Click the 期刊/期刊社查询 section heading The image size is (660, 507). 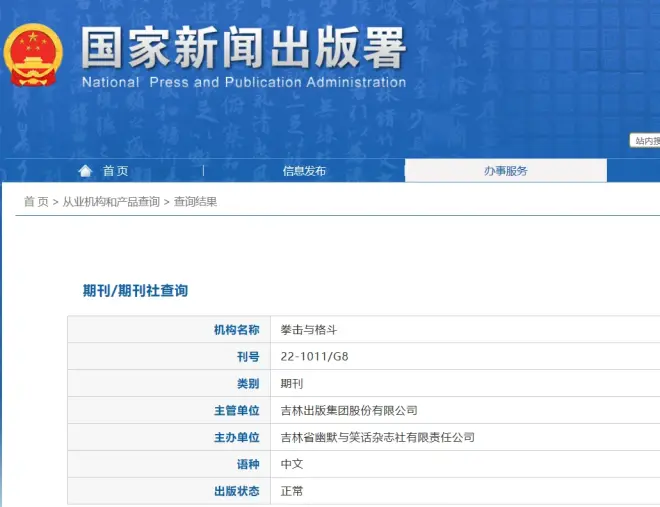pos(135,291)
